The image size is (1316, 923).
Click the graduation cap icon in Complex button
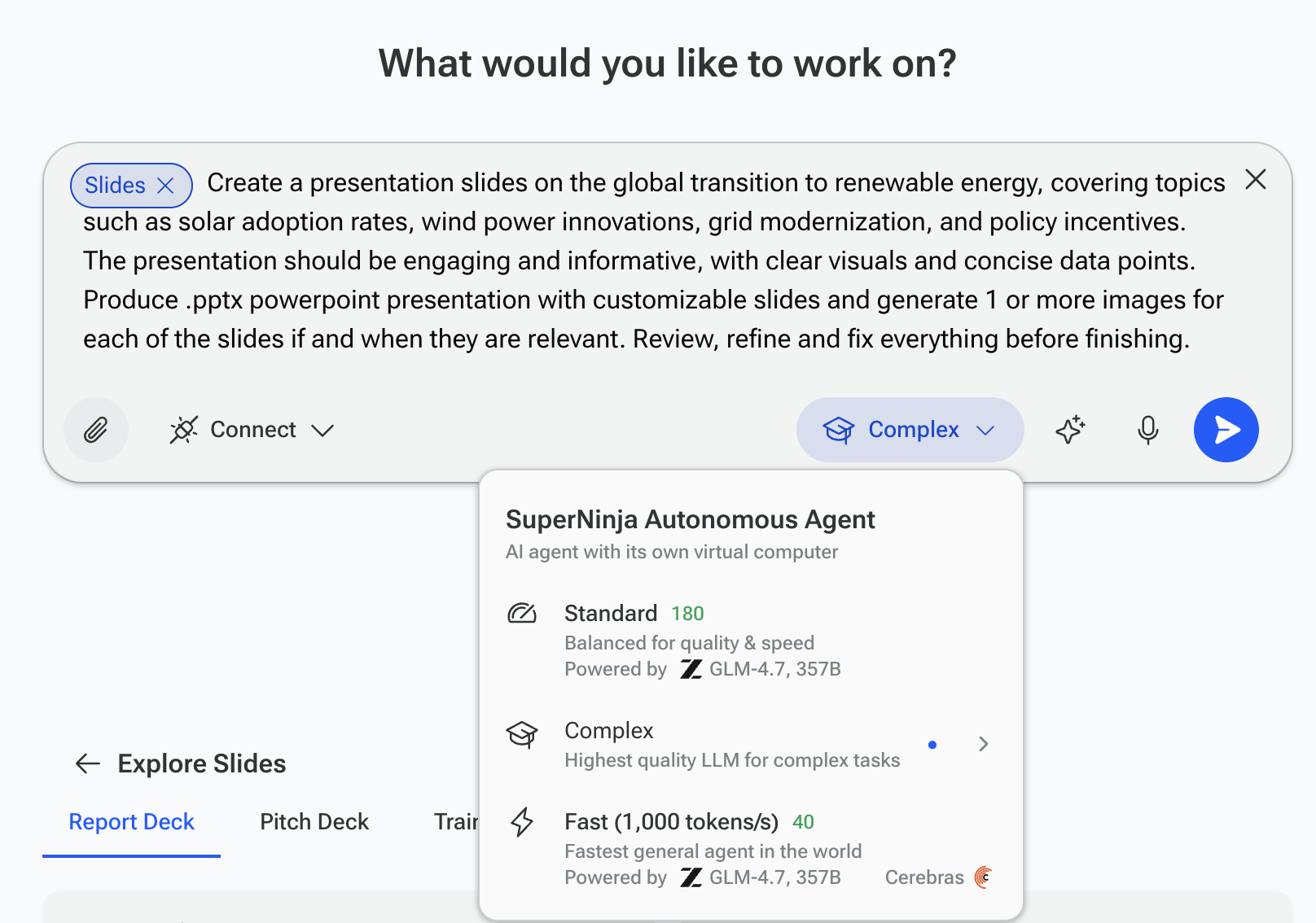[839, 430]
